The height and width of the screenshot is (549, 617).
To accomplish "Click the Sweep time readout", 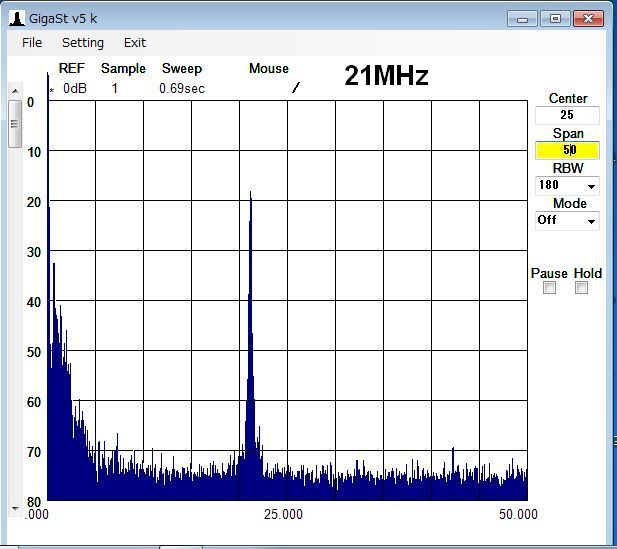I will (181, 89).
